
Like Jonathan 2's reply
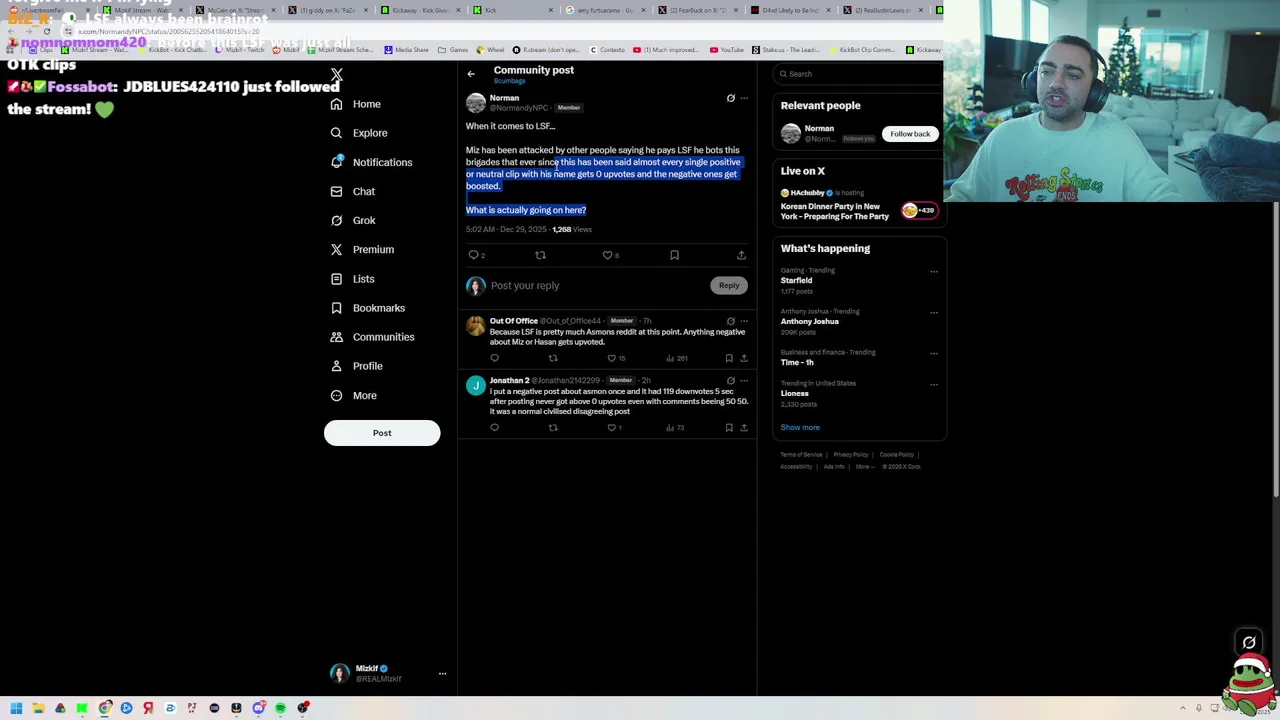click(612, 428)
